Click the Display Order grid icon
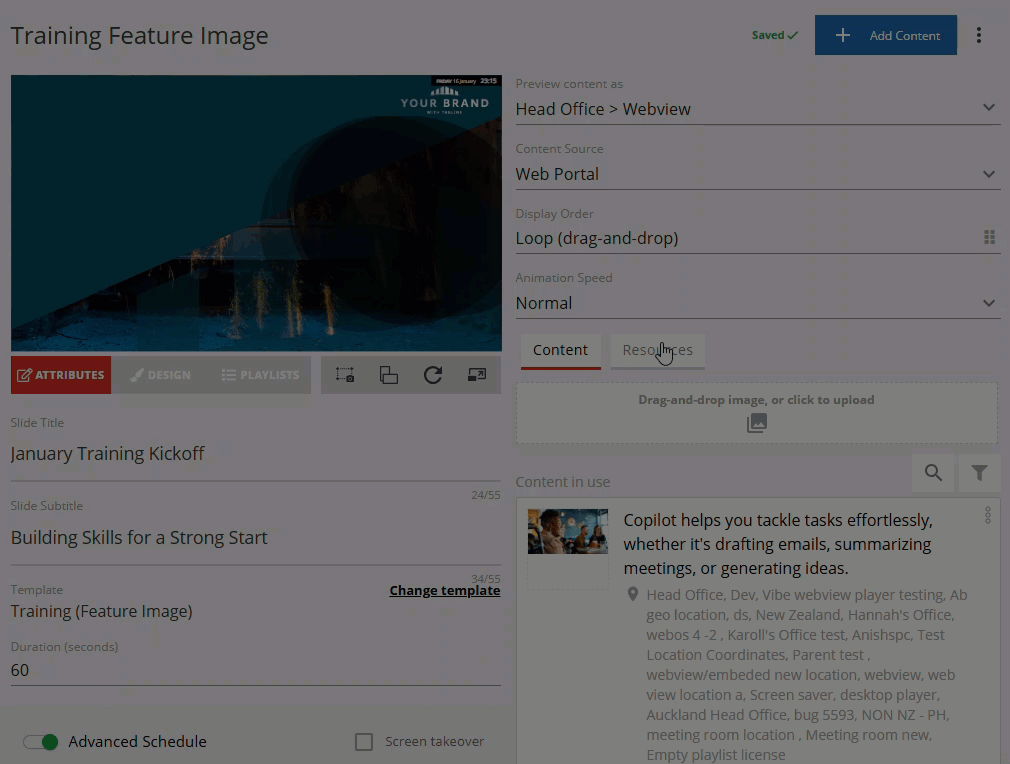Viewport: 1010px width, 764px height. (989, 238)
